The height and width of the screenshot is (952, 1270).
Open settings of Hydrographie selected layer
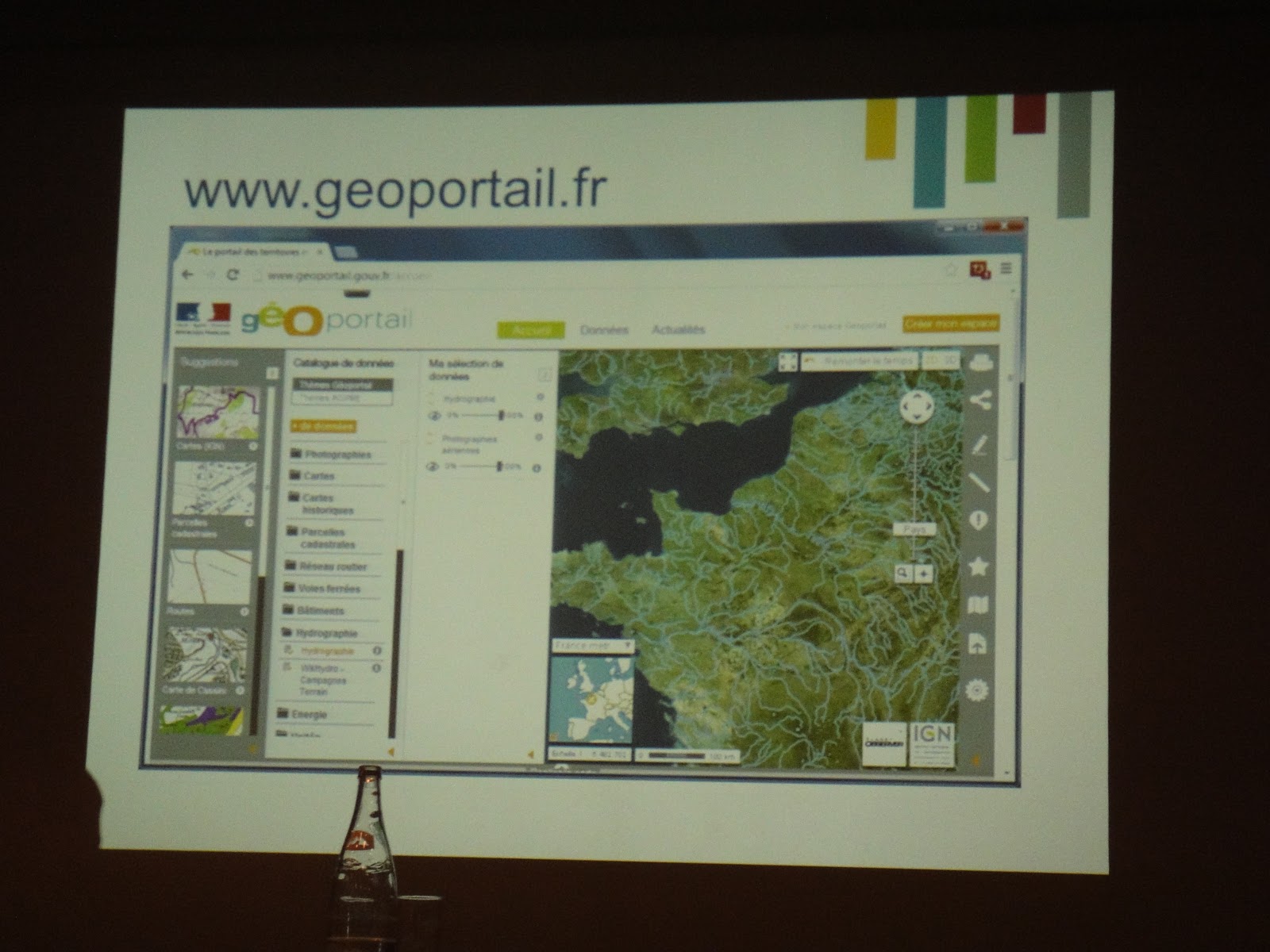pos(541,397)
